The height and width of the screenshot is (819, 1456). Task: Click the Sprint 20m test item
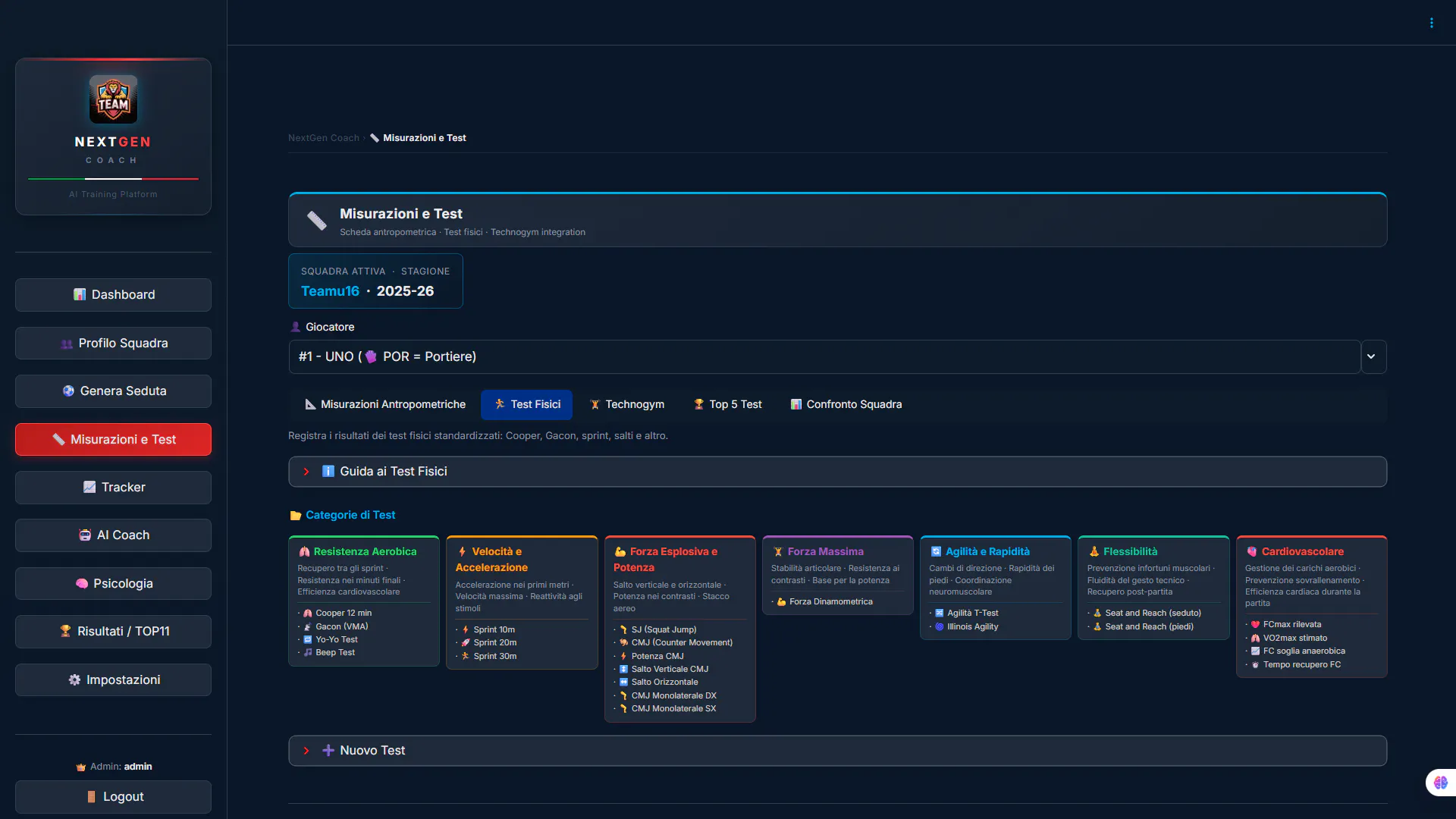tap(489, 643)
